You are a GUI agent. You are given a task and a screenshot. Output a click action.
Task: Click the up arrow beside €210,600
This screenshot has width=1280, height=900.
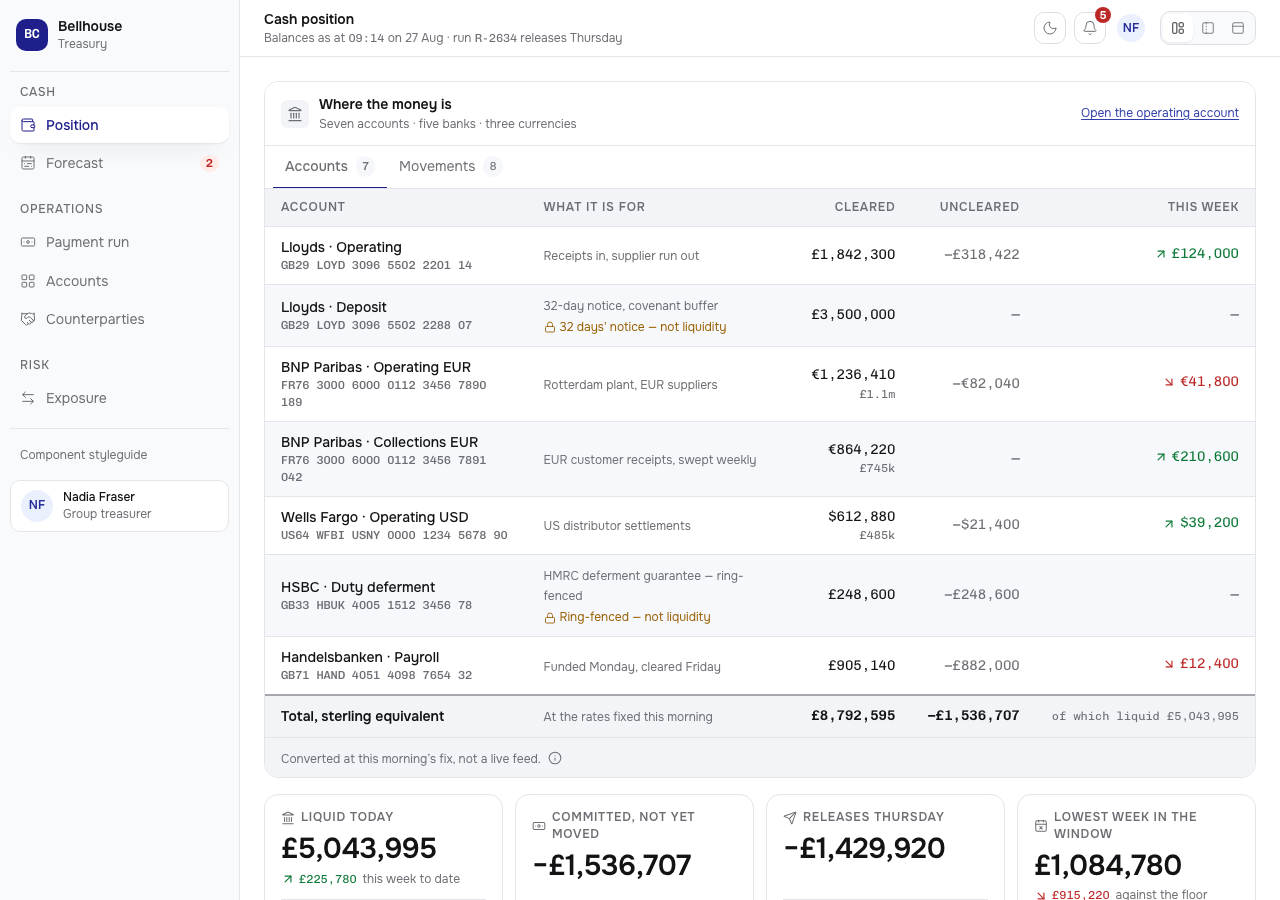tap(1161, 457)
